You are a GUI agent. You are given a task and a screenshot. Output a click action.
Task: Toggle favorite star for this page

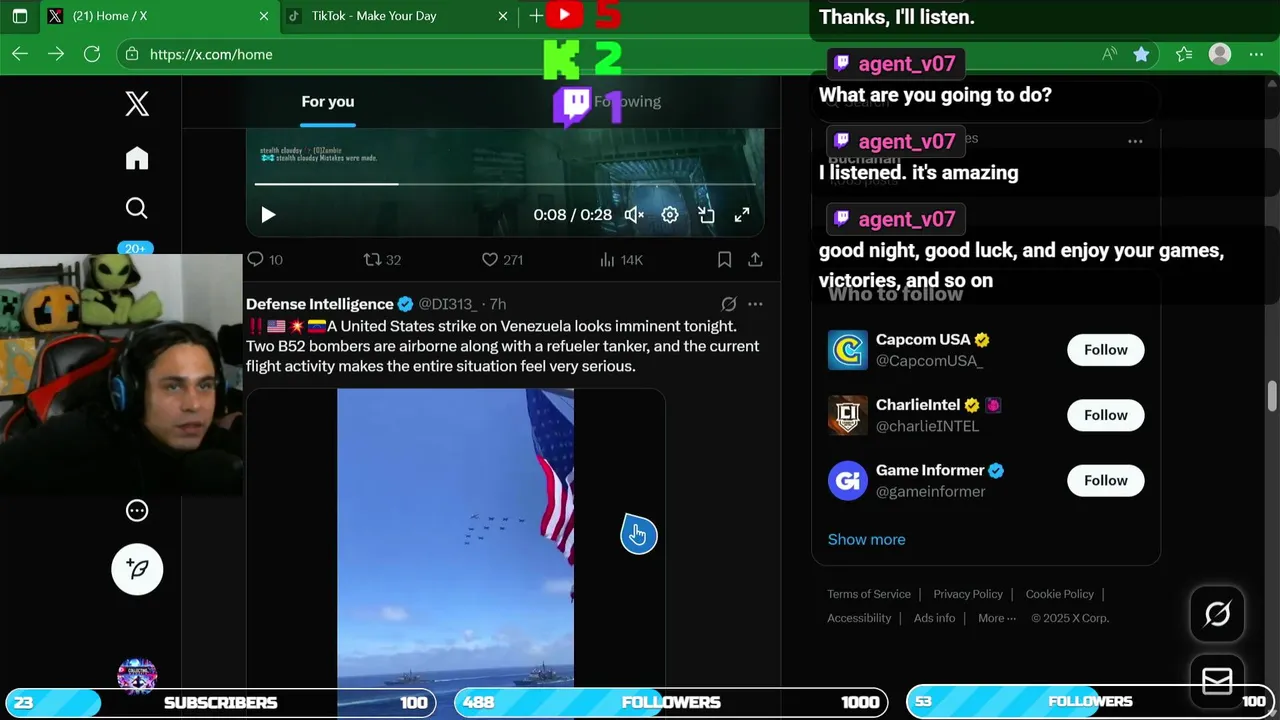1141,54
